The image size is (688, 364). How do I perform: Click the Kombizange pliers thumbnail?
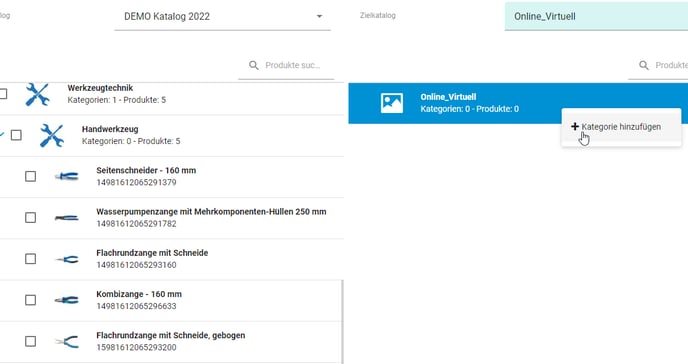67,300
